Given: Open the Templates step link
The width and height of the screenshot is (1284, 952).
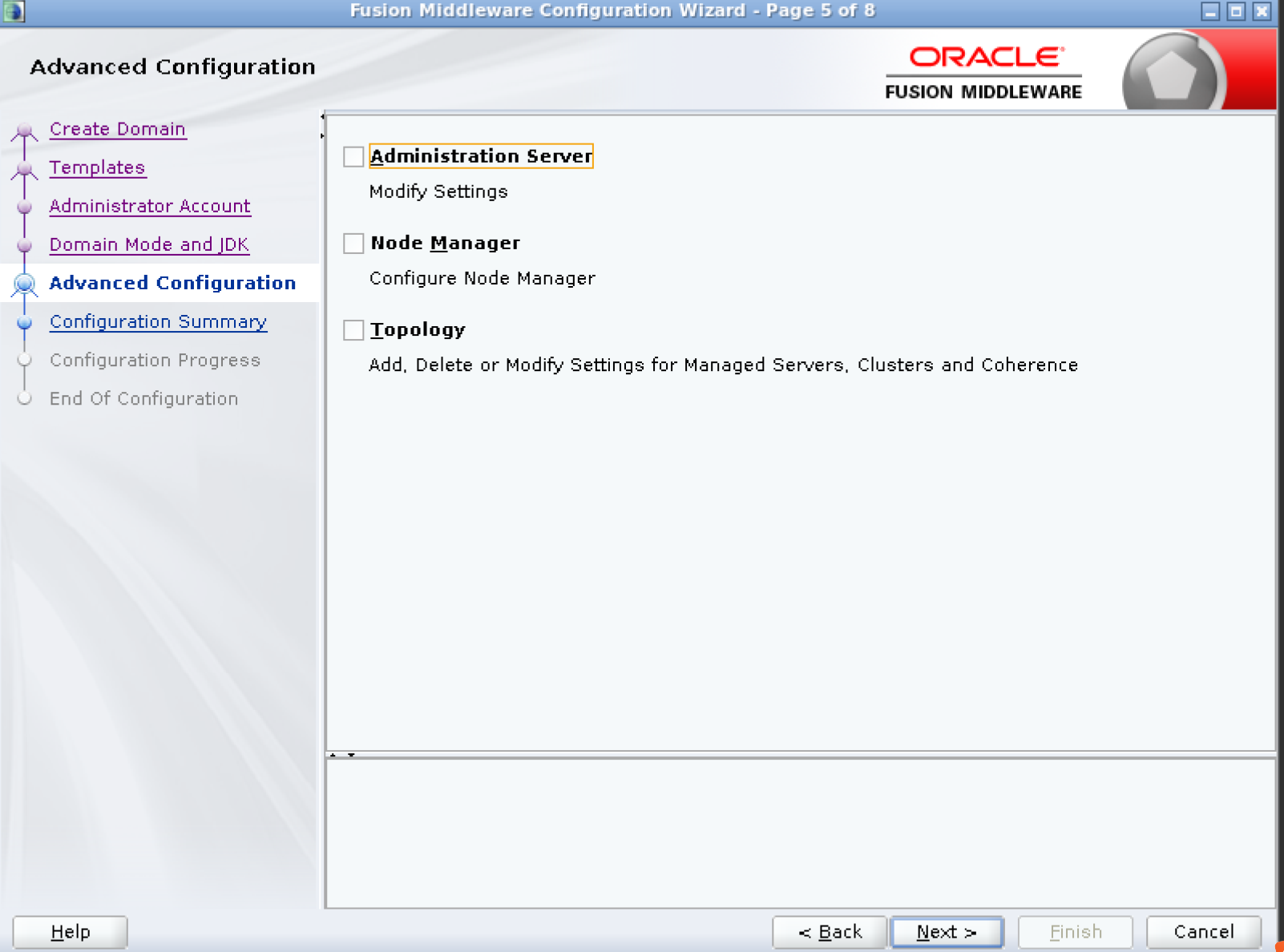Looking at the screenshot, I should [x=97, y=167].
